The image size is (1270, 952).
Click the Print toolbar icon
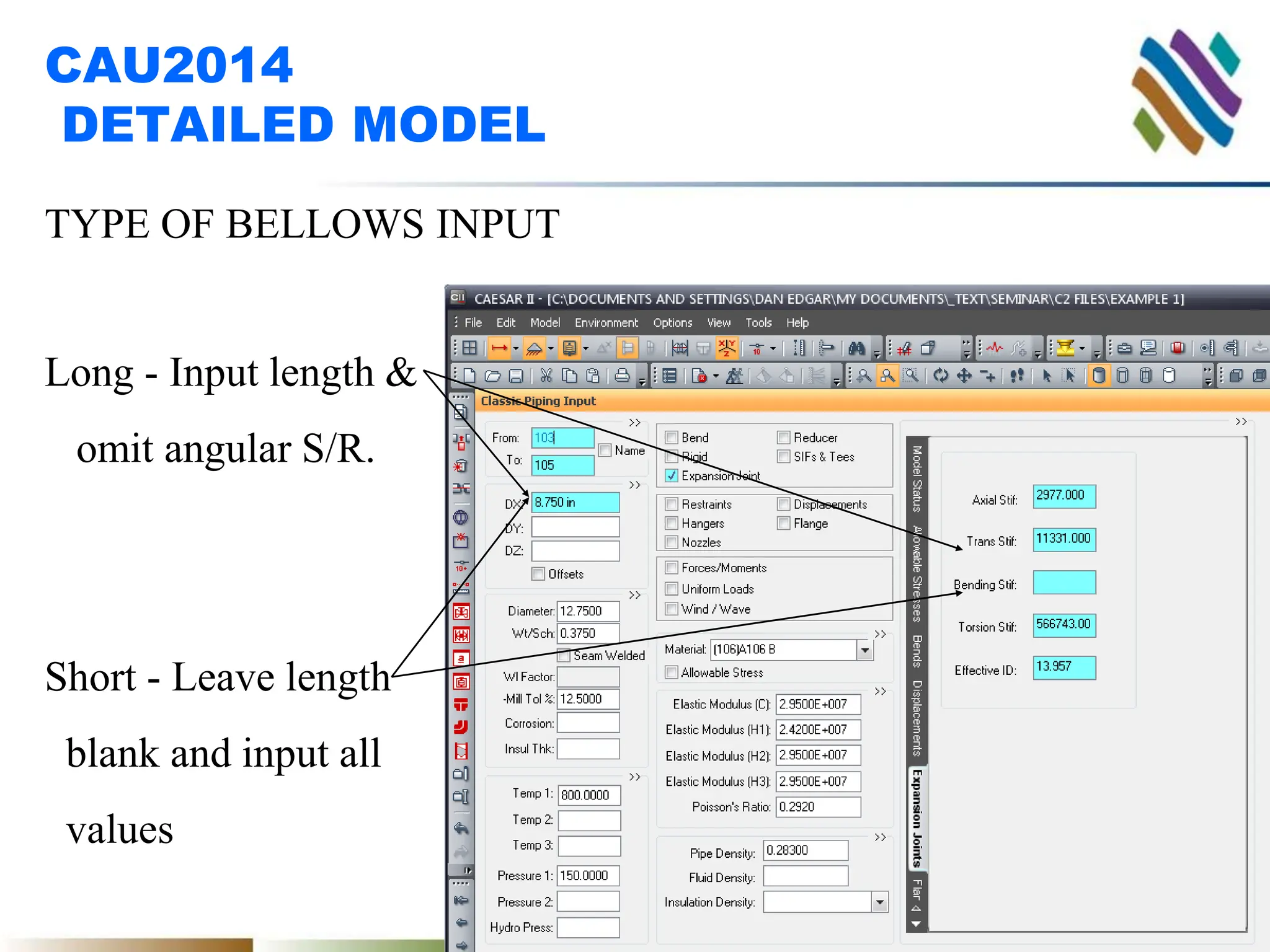point(622,376)
